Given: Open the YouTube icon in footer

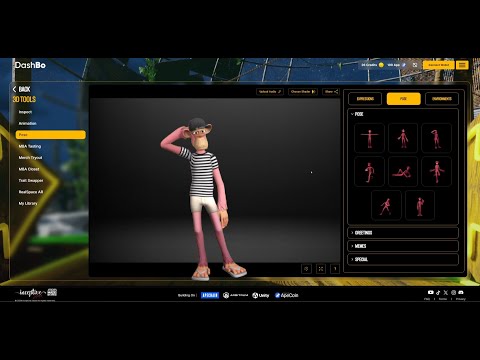Looking at the screenshot, I should tap(431, 292).
